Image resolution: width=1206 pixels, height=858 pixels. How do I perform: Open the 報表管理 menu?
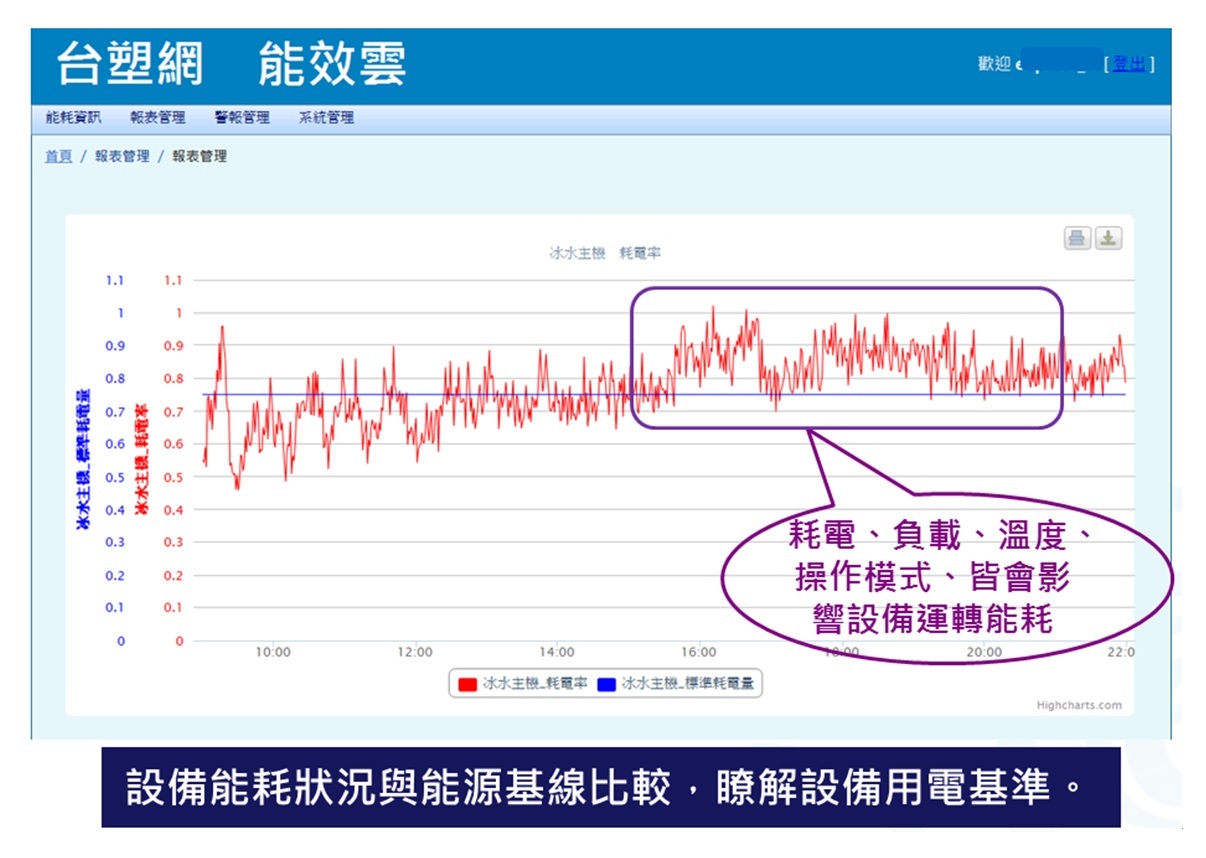(x=157, y=118)
